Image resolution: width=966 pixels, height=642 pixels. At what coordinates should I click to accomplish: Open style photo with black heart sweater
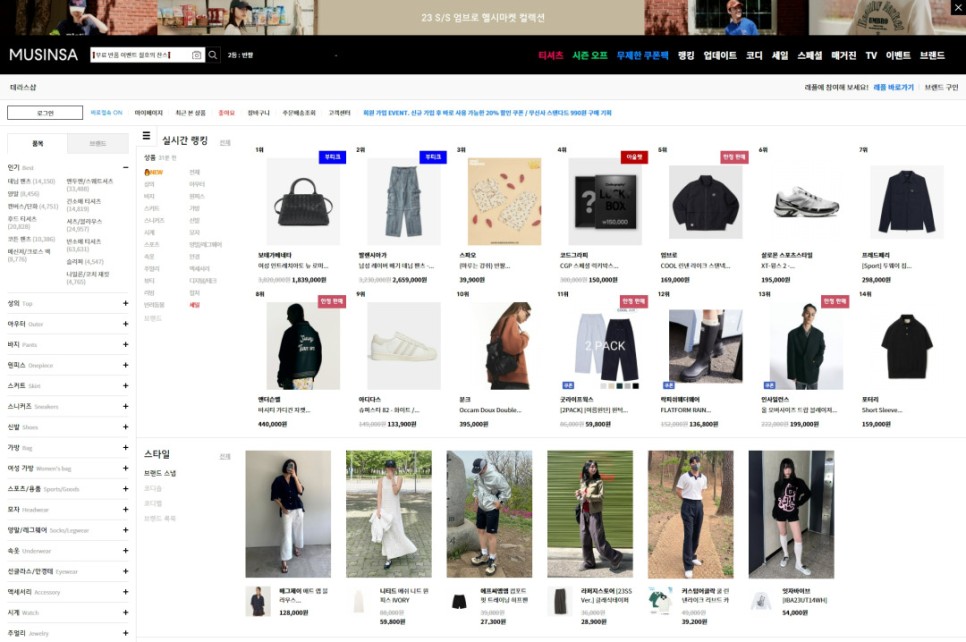[x=791, y=514]
